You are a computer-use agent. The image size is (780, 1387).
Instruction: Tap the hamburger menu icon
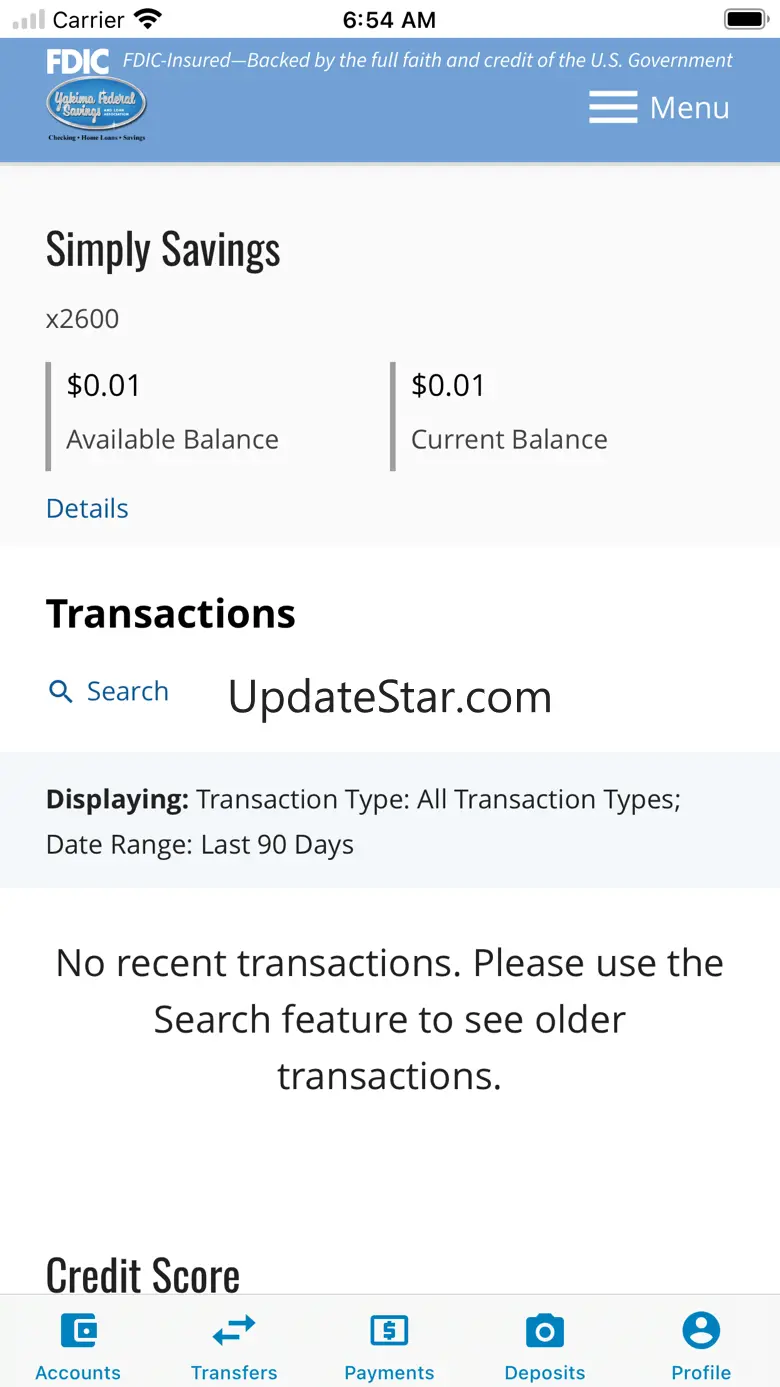pyautogui.click(x=612, y=107)
